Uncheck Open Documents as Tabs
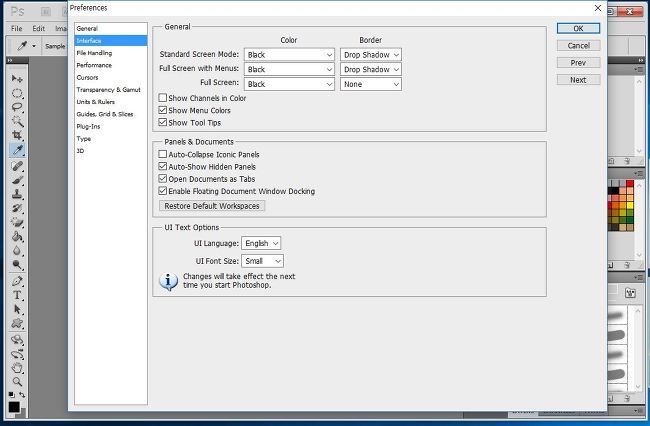Image resolution: width=650 pixels, height=426 pixels. coord(162,179)
